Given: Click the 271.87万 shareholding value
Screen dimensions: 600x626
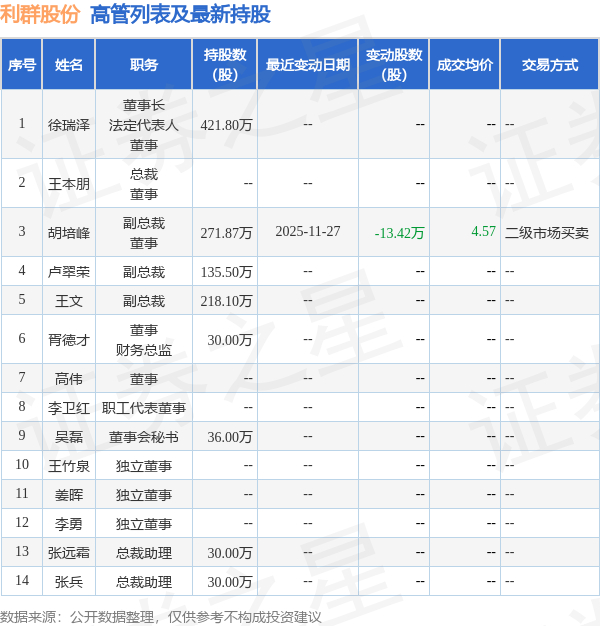Looking at the screenshot, I should click(x=226, y=233).
